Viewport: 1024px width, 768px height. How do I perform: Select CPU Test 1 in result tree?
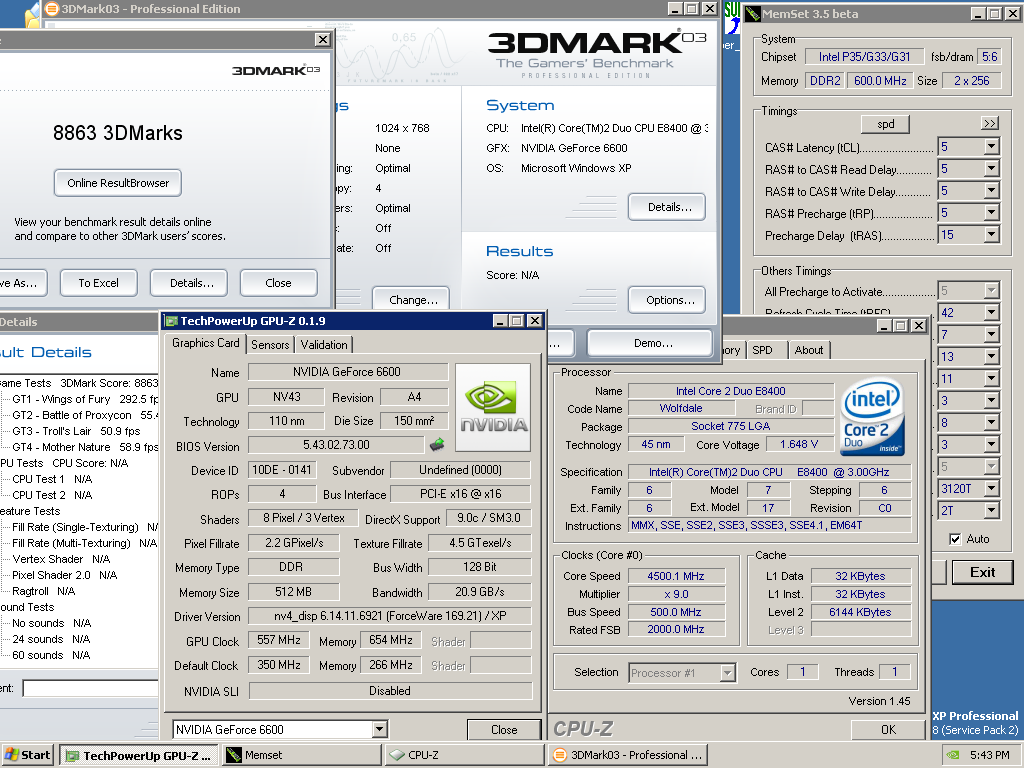point(52,479)
